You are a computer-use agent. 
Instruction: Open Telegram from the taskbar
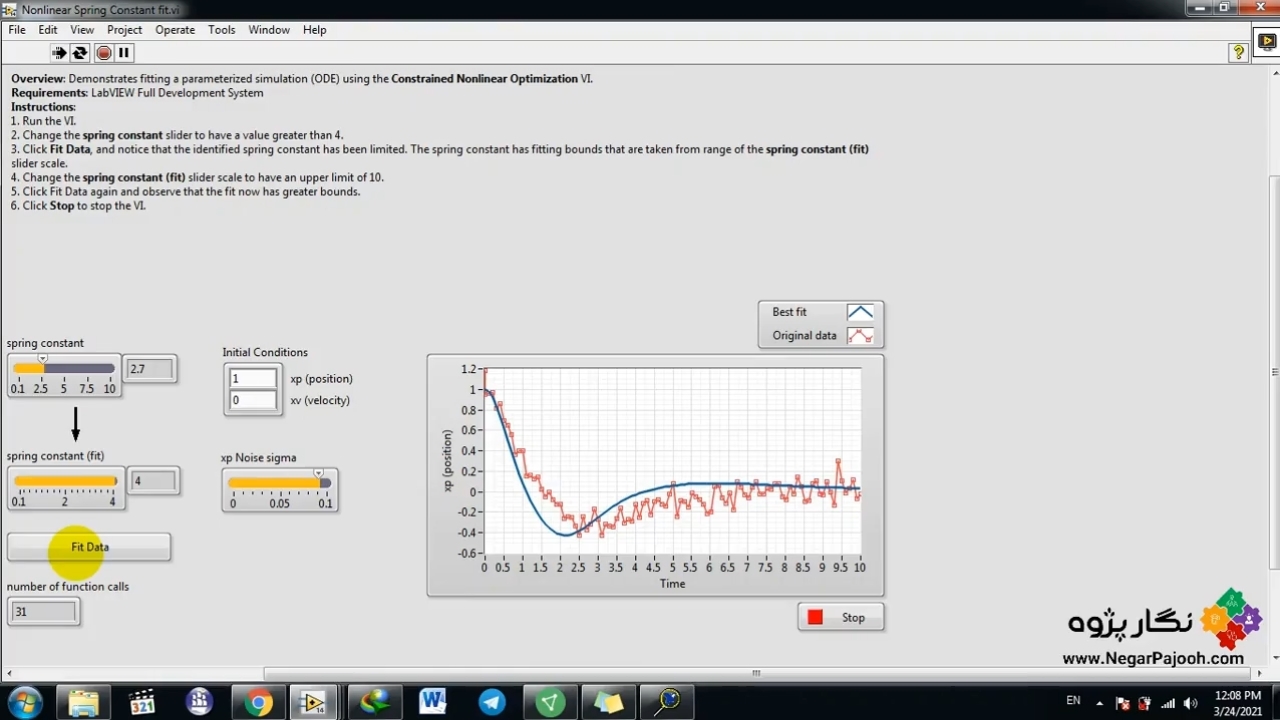tap(492, 702)
